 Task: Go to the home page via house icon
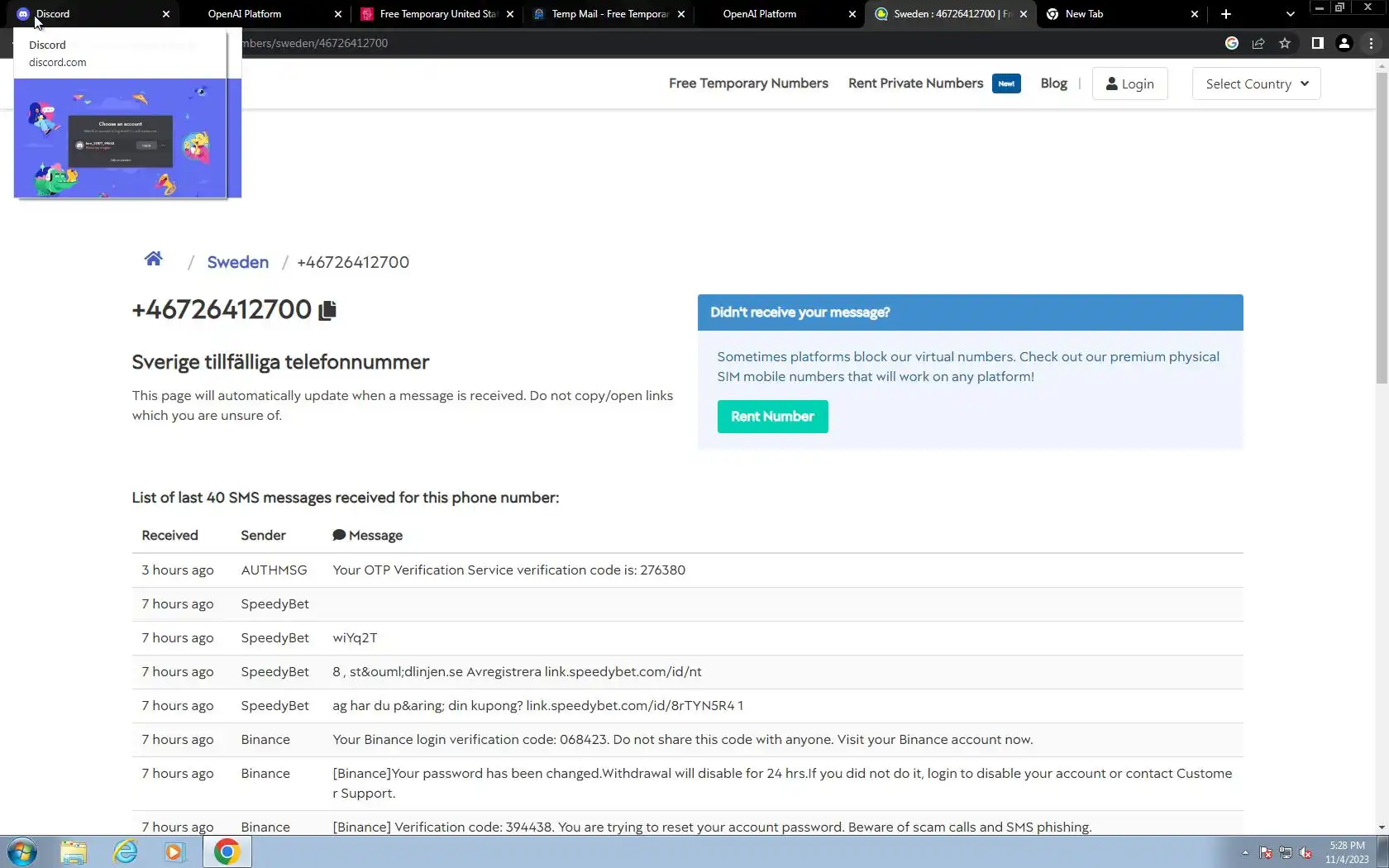pos(153,260)
